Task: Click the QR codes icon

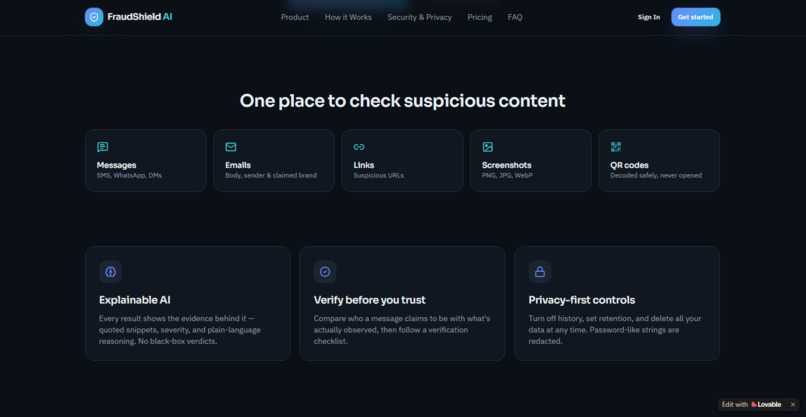Action: pyautogui.click(x=616, y=147)
